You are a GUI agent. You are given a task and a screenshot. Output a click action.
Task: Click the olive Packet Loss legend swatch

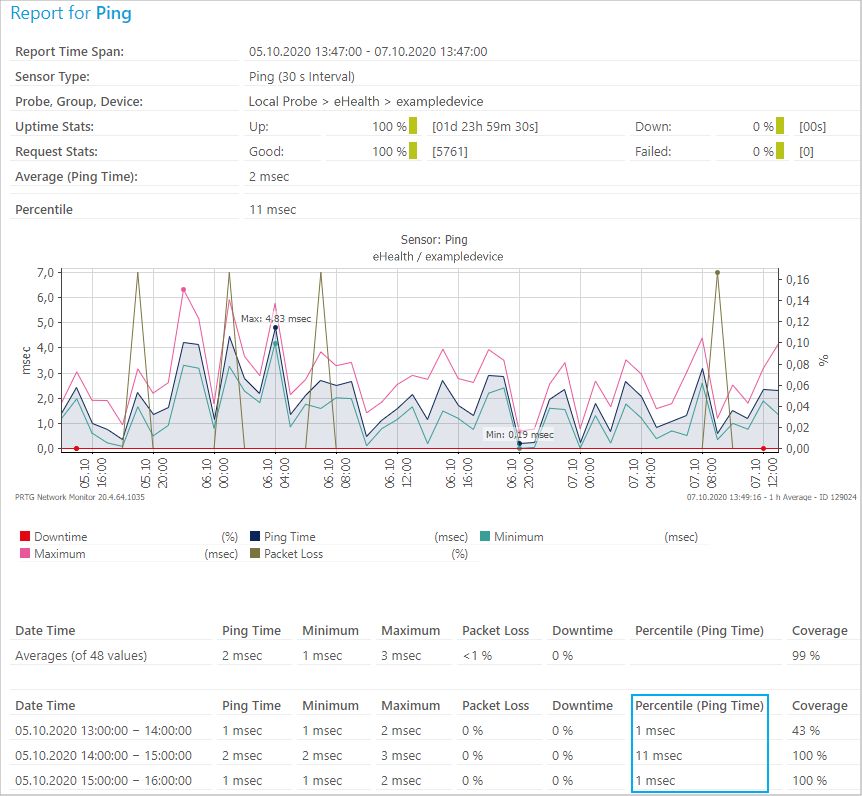tap(255, 553)
